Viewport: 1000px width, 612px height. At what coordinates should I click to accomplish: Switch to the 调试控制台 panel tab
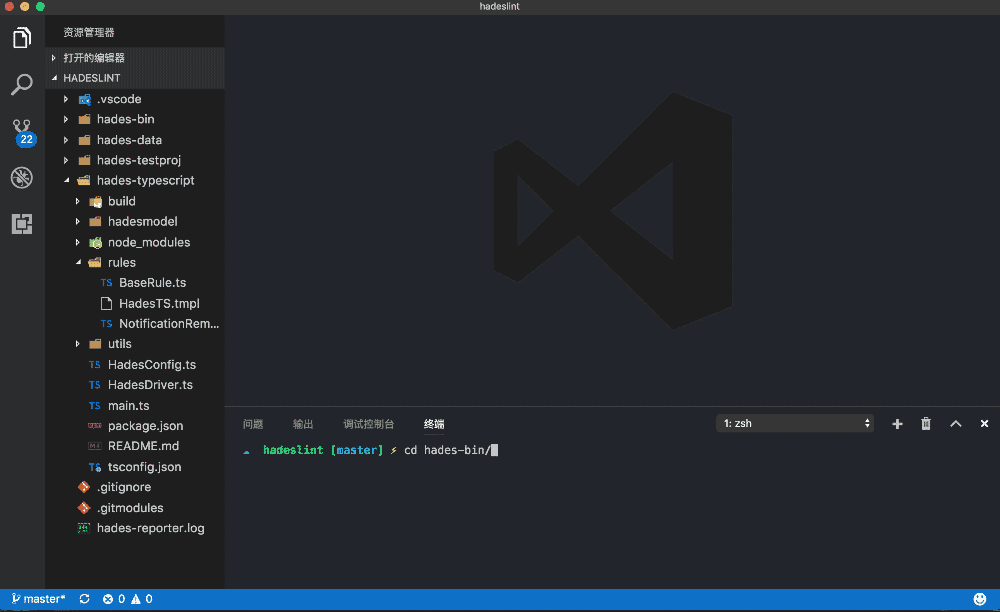click(x=369, y=424)
